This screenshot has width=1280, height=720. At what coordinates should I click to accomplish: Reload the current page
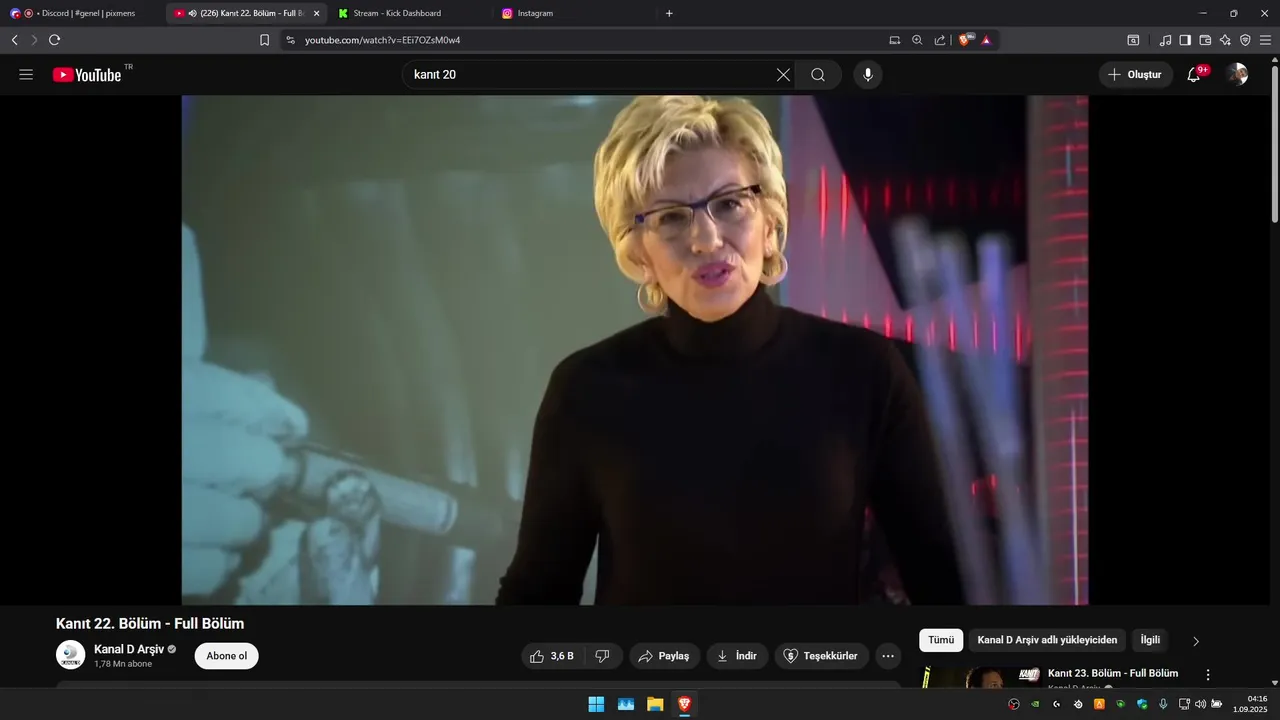coord(54,40)
